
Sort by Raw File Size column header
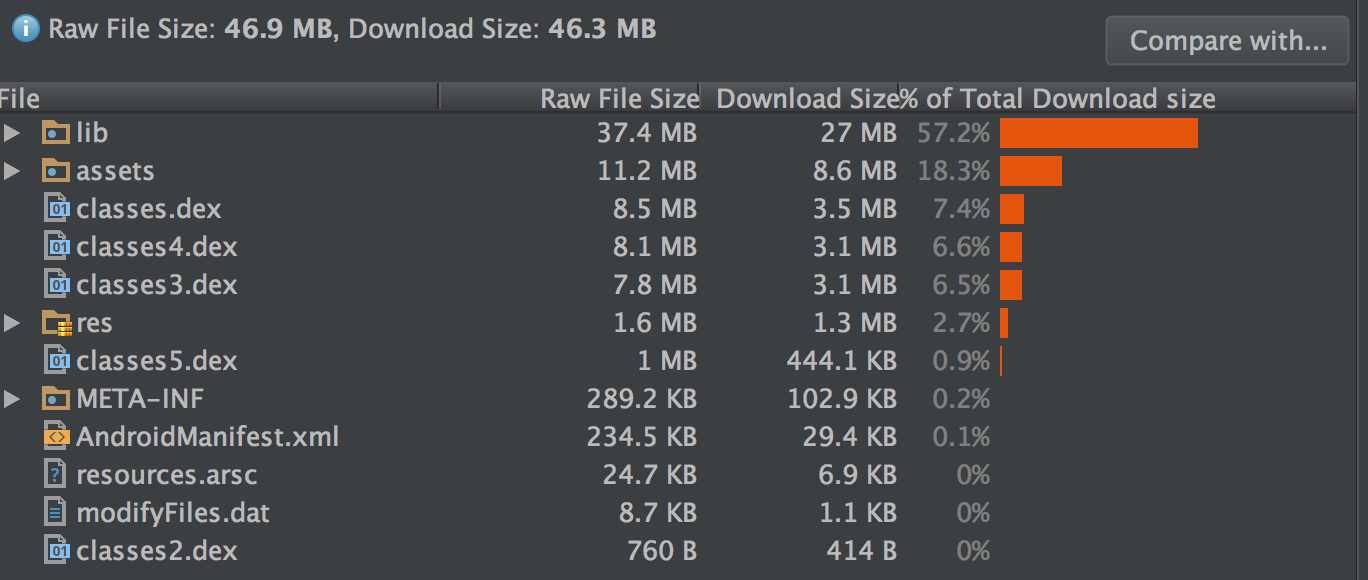click(618, 99)
